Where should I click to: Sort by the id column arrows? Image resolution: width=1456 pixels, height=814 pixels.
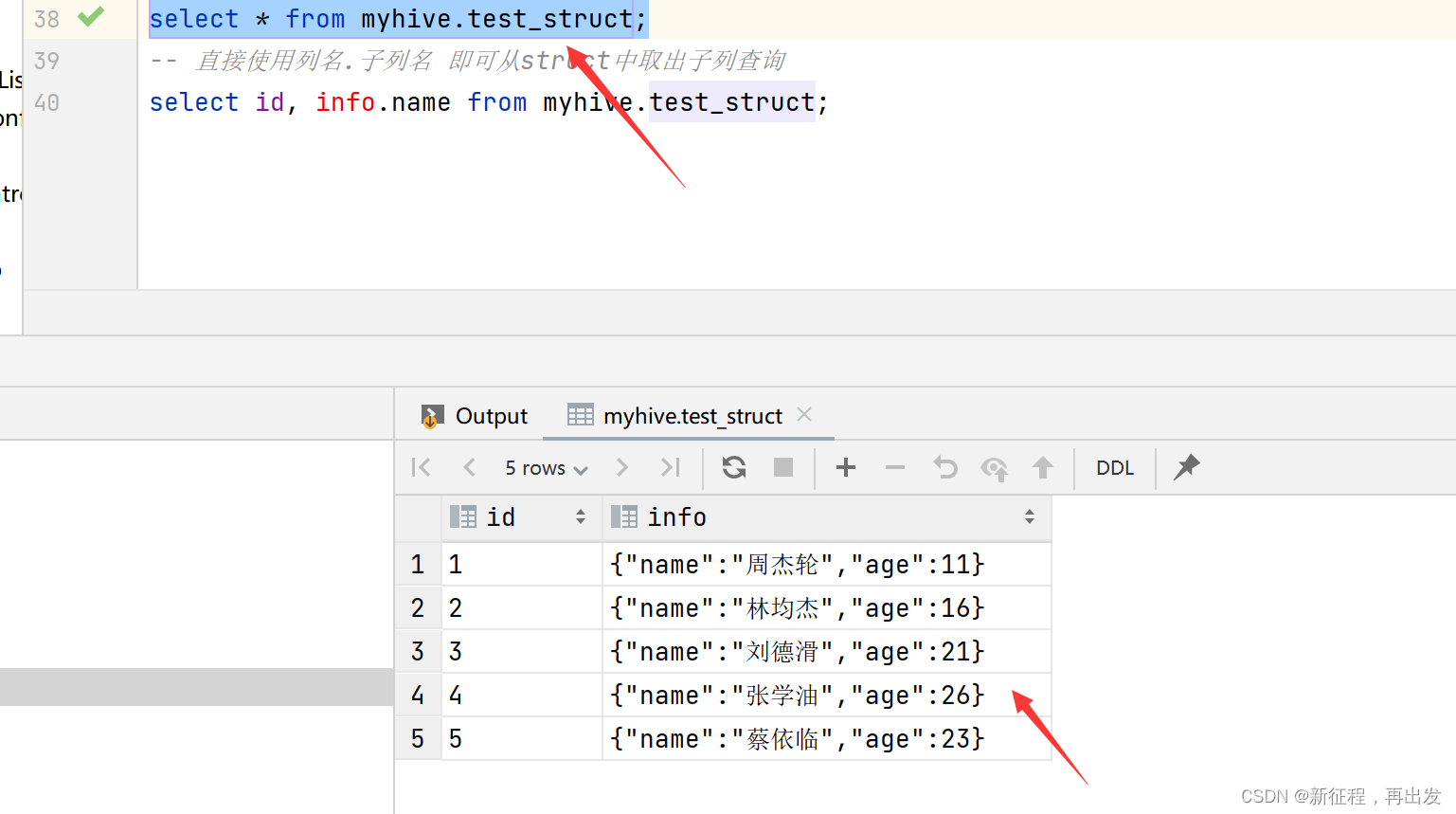coord(581,516)
